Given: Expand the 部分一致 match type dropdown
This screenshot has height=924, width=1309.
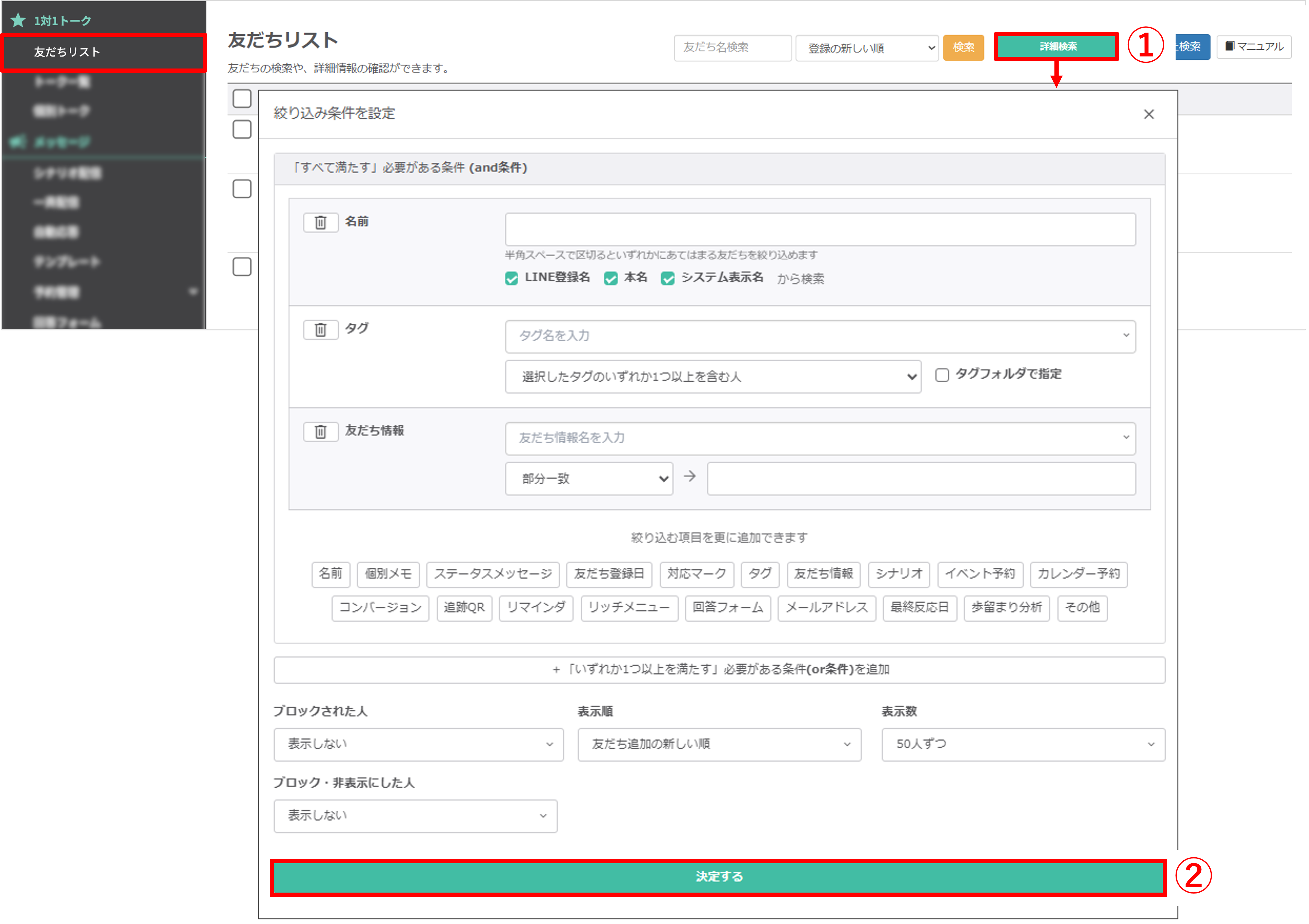Looking at the screenshot, I should point(588,479).
